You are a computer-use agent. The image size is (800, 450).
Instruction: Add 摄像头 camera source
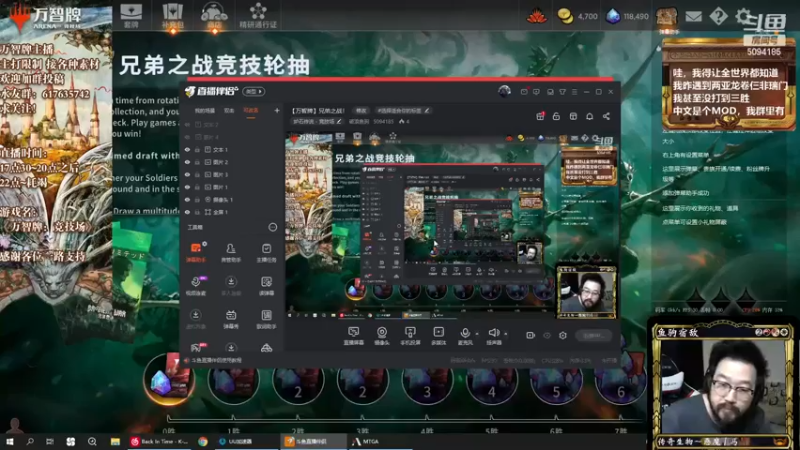tap(381, 336)
